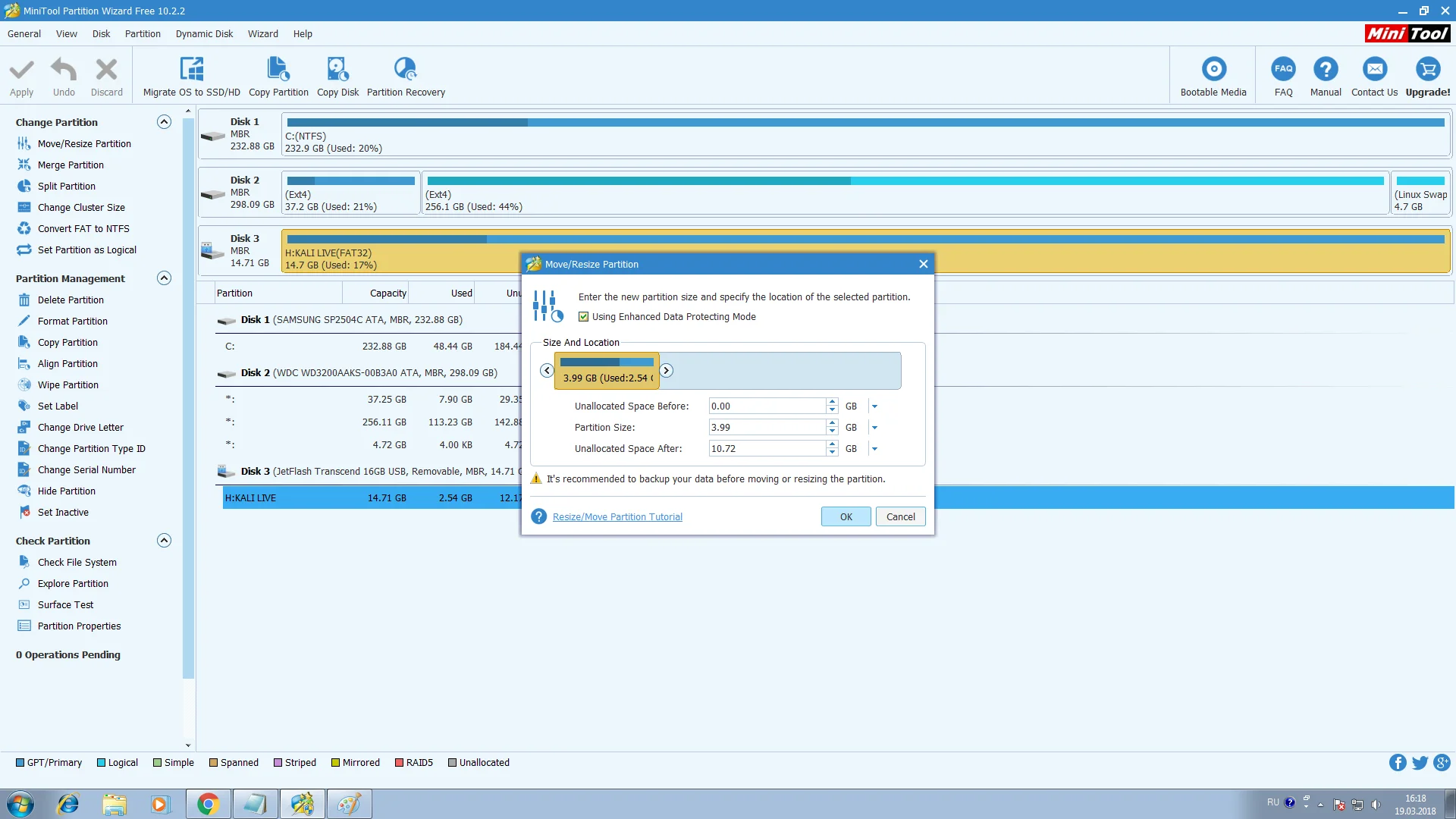
Task: Toggle Using Enhanced Data Protecting Mode checkbox
Action: pos(584,317)
